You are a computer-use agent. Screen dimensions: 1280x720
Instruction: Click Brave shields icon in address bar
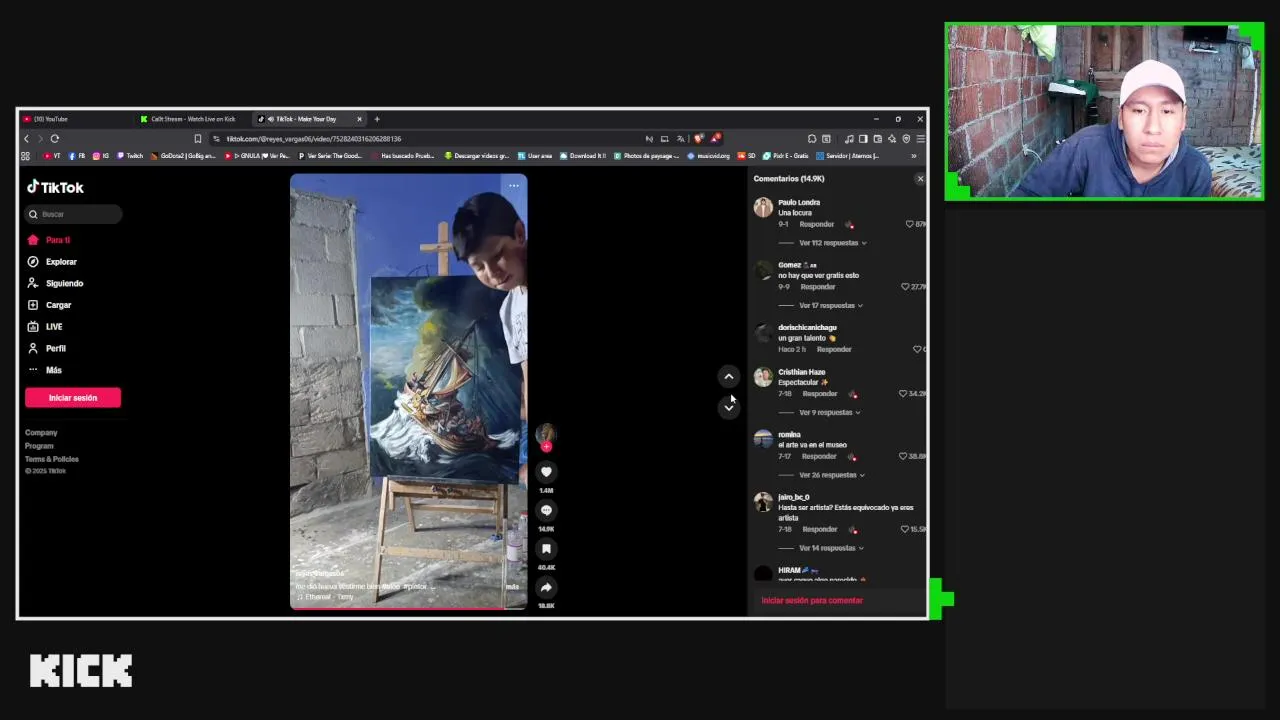(x=698, y=139)
